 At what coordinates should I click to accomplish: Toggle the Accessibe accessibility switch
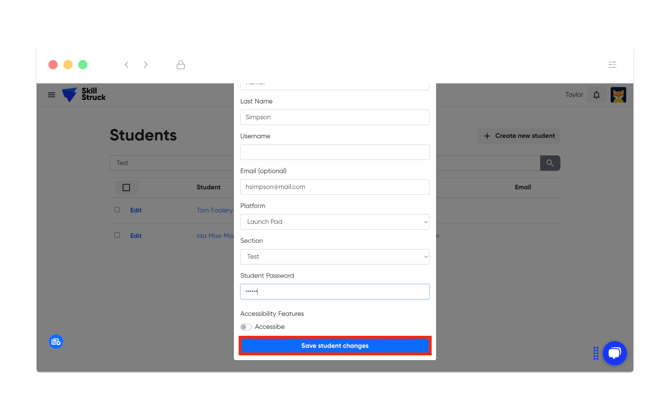(x=246, y=327)
